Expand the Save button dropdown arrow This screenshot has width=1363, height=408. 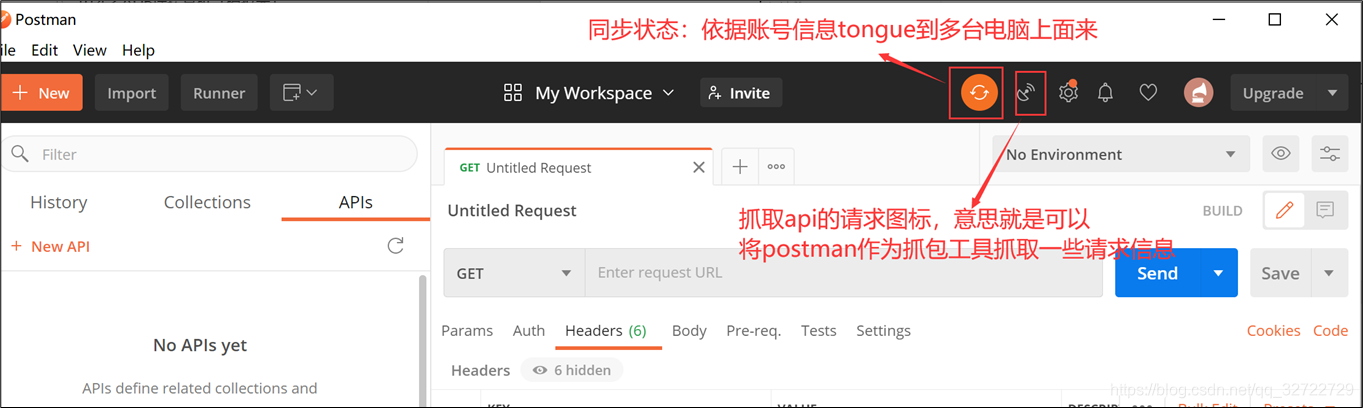(x=1329, y=273)
